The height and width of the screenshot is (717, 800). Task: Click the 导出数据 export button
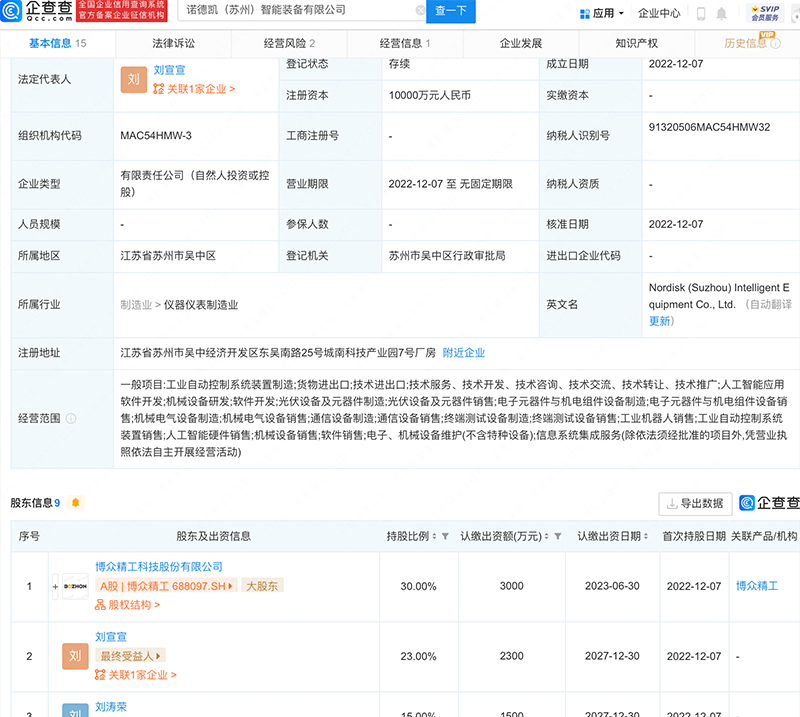[695, 504]
